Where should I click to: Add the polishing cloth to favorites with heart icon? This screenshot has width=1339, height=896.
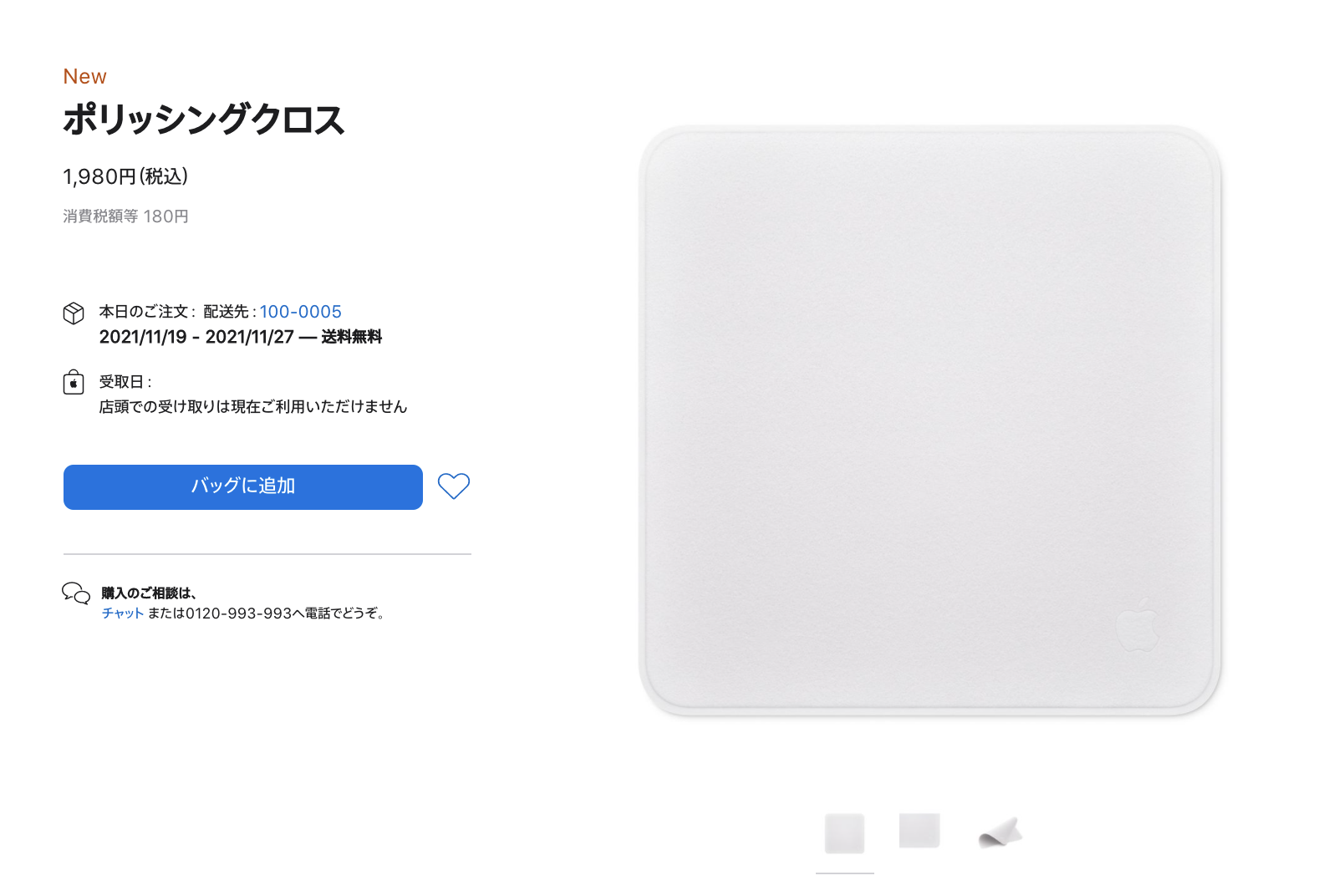pos(454,486)
